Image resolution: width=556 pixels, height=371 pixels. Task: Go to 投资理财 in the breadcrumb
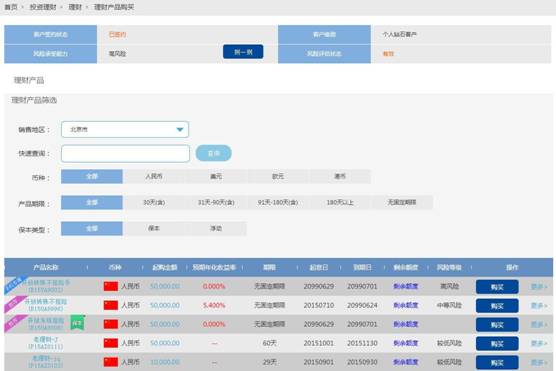pos(43,7)
